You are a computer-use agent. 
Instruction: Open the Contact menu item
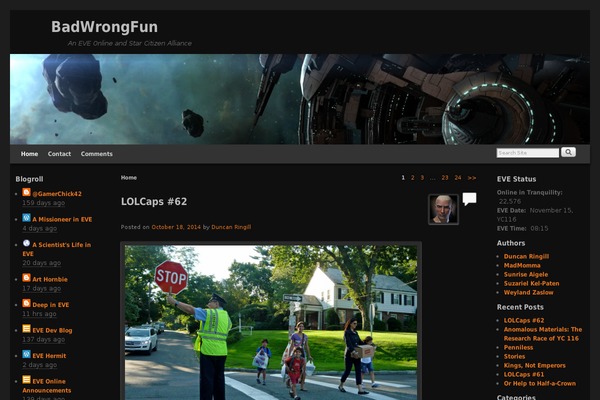click(x=59, y=154)
